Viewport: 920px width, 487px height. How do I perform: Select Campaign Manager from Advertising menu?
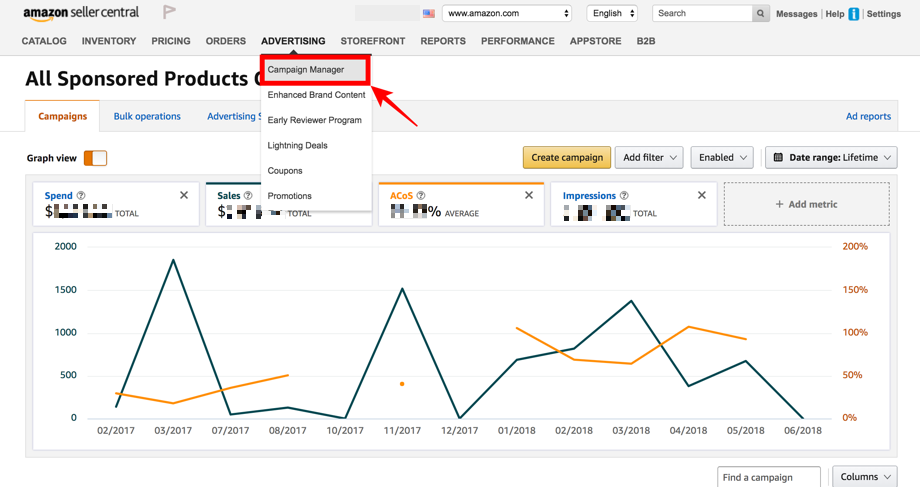[x=316, y=70]
